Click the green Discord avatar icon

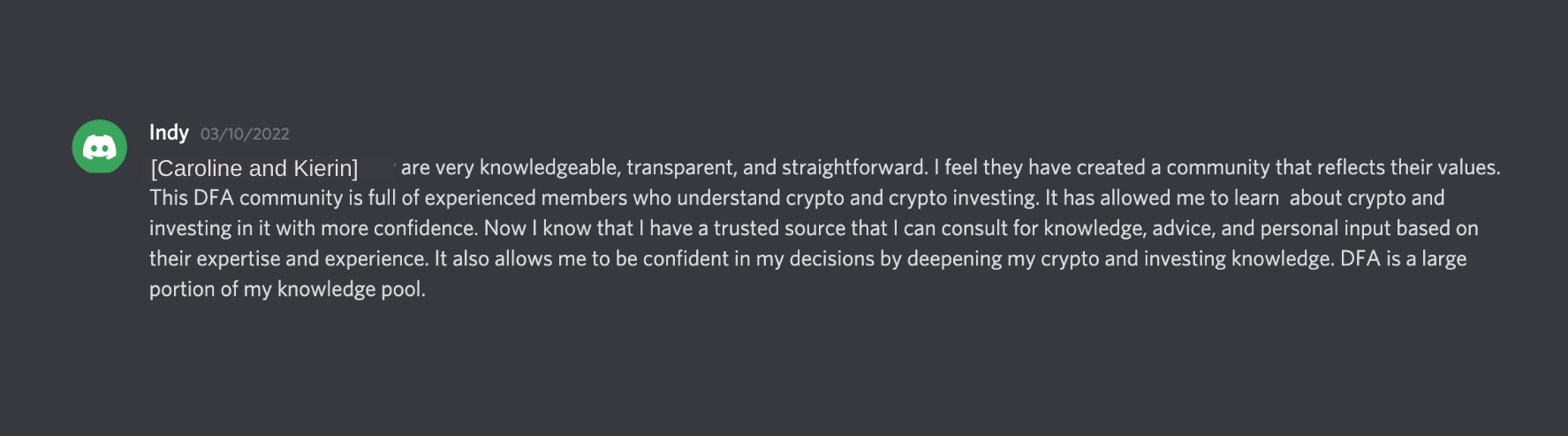99,147
